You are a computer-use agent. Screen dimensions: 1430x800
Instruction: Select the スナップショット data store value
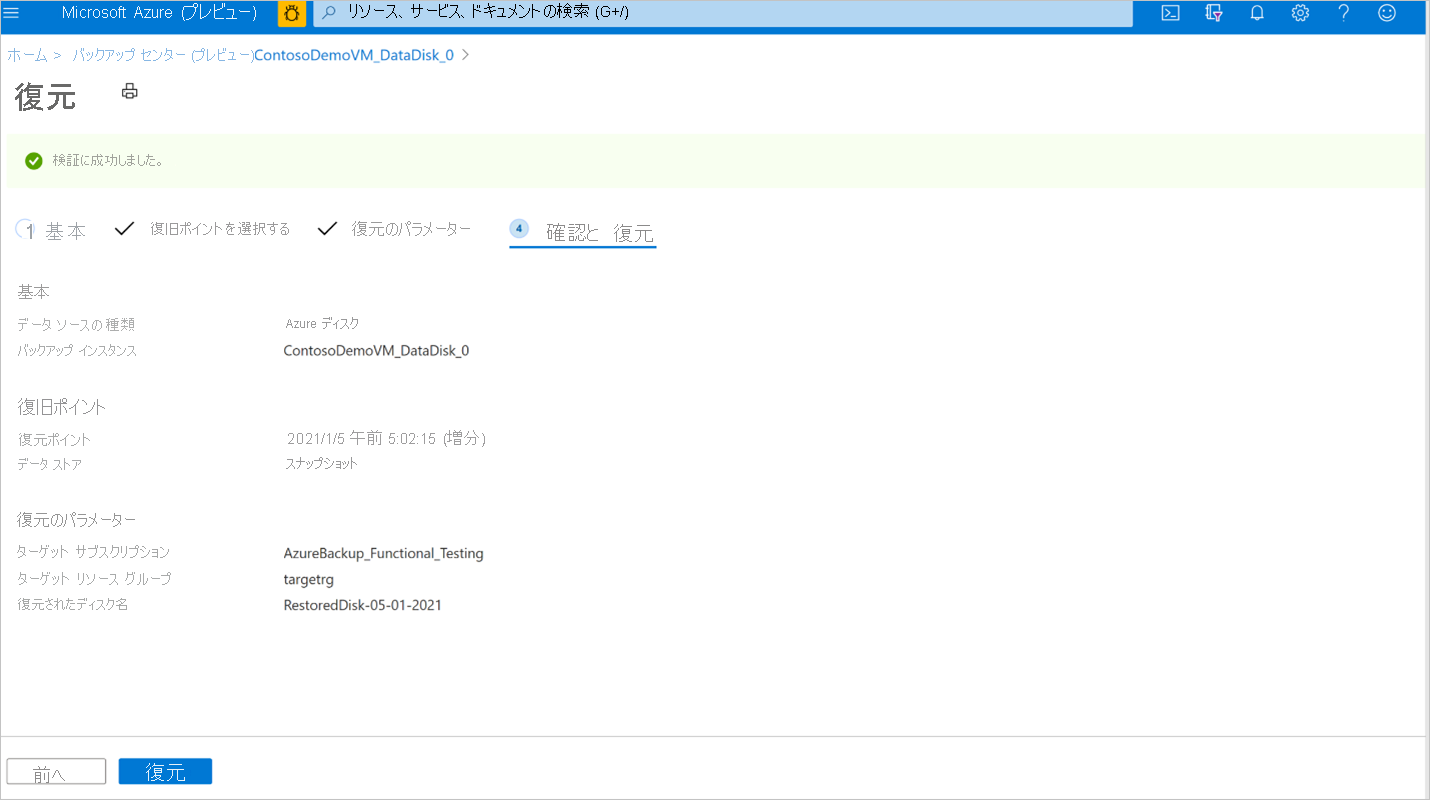click(x=321, y=464)
